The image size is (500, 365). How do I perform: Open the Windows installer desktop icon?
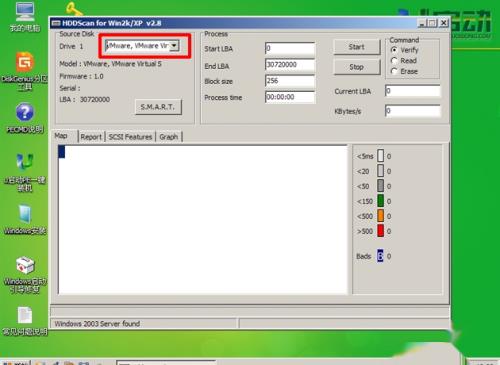(x=25, y=213)
